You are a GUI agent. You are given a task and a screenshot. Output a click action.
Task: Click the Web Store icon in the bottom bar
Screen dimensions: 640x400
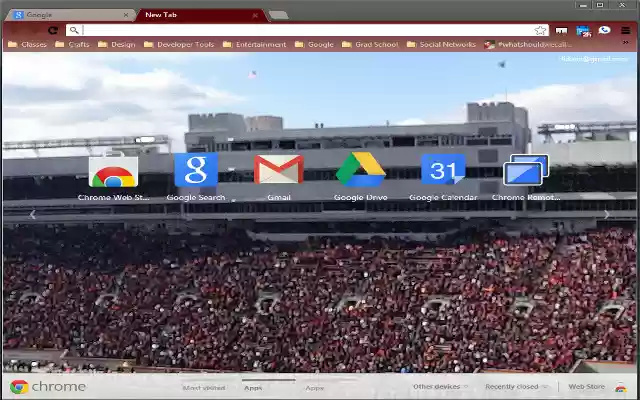pyautogui.click(x=621, y=387)
